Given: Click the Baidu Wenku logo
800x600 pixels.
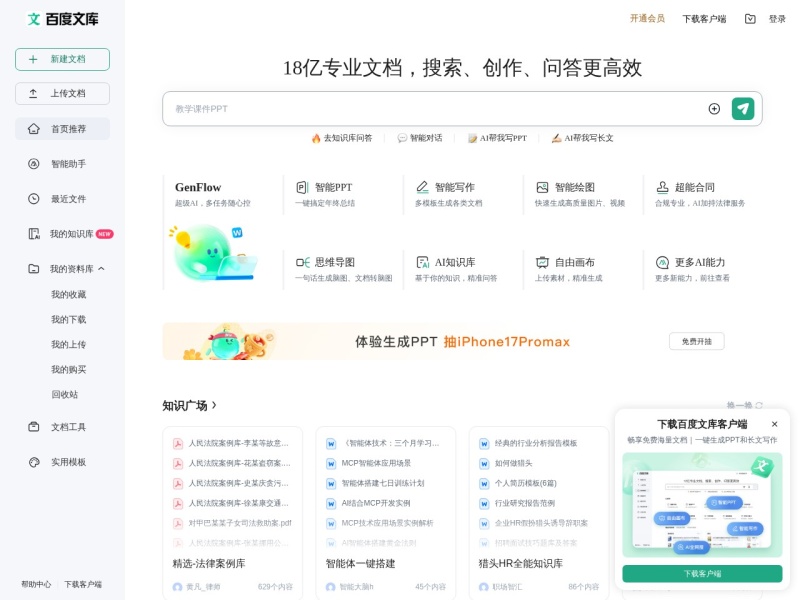Looking at the screenshot, I should point(62,19).
